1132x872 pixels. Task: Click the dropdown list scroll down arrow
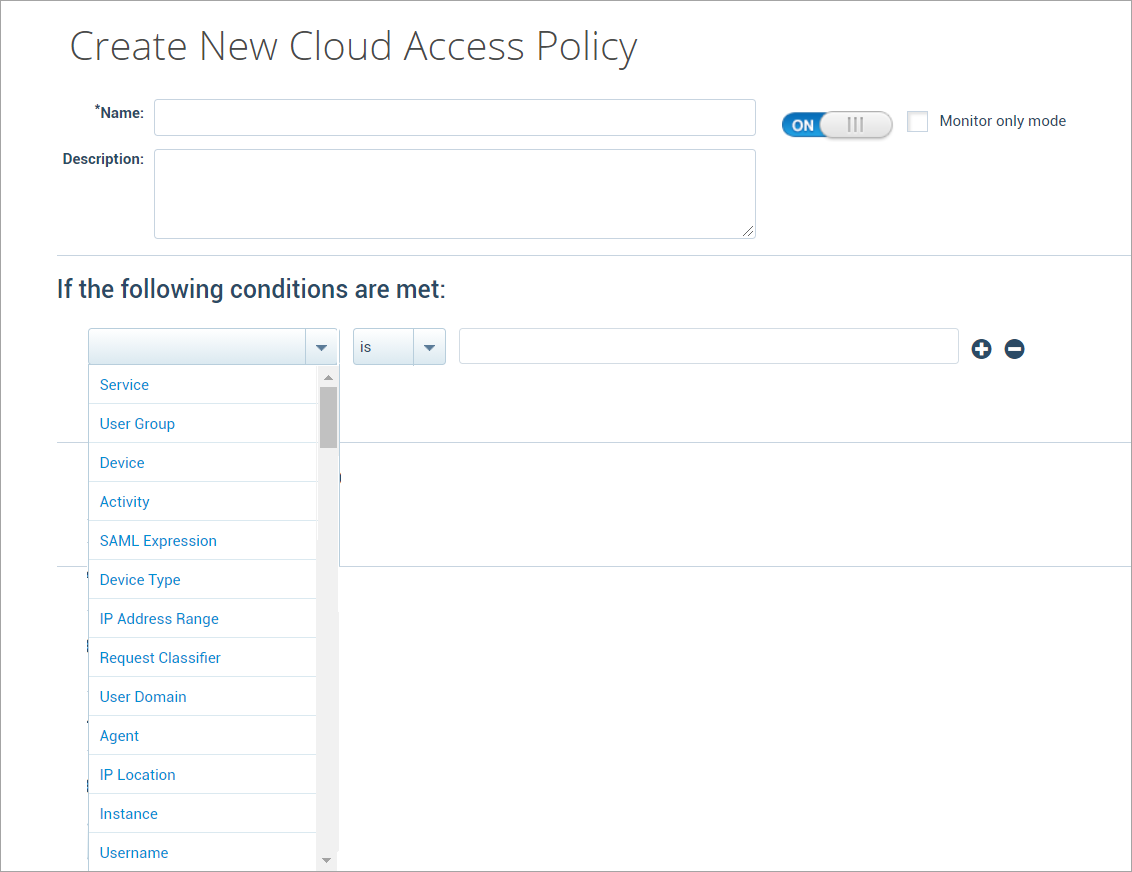[327, 860]
